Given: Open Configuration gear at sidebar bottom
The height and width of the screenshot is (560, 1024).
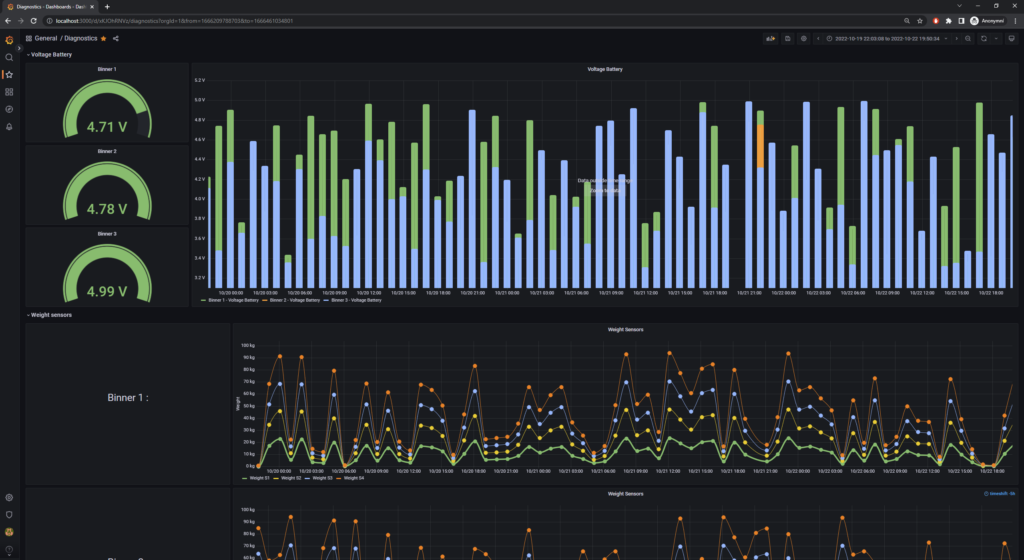Looking at the screenshot, I should (9, 497).
